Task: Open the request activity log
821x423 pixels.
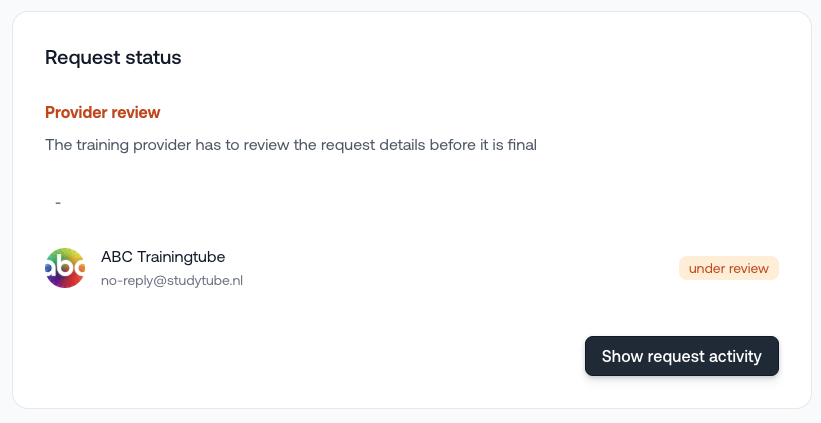Action: (x=681, y=356)
